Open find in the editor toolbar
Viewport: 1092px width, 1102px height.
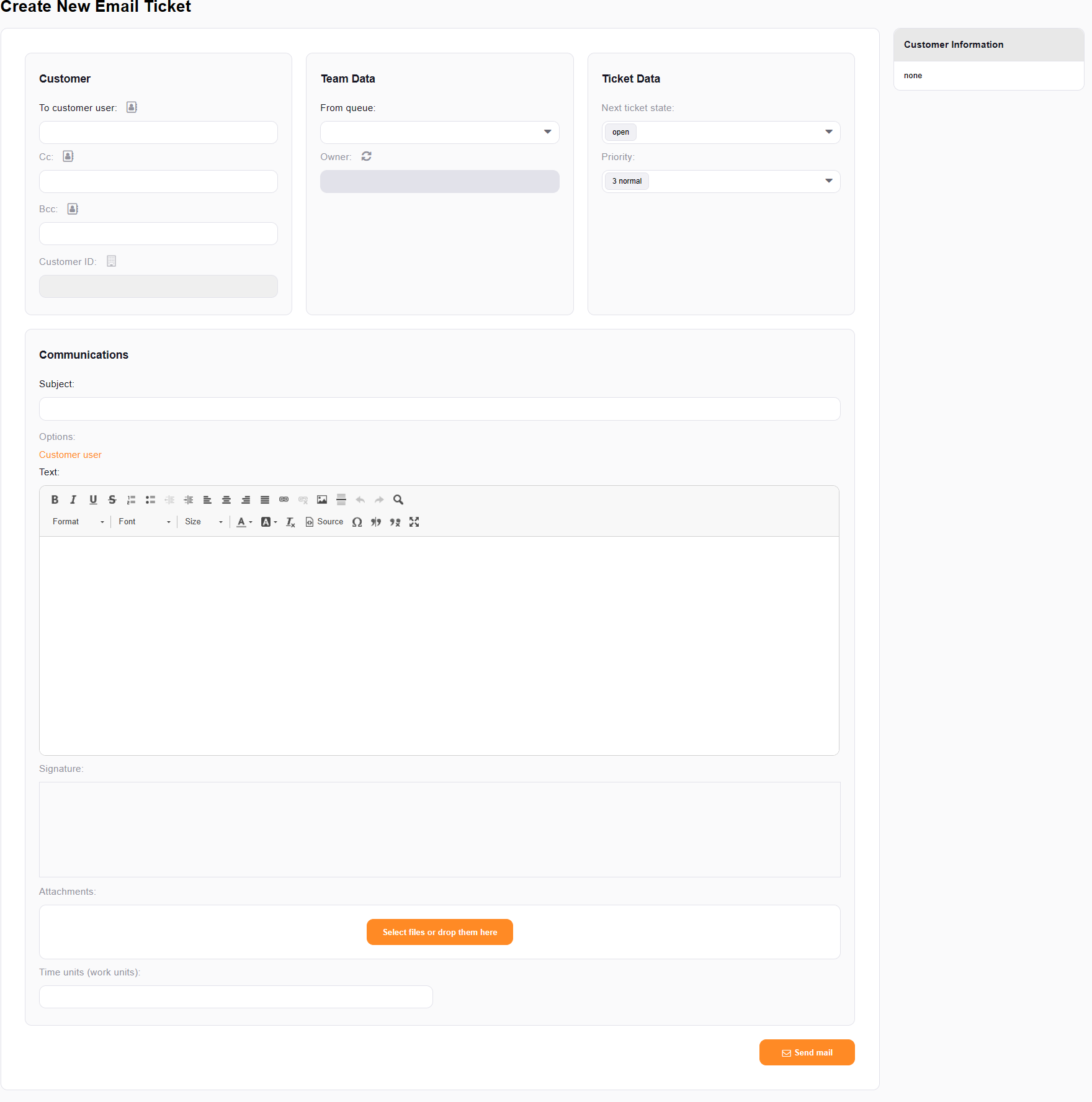pos(398,499)
